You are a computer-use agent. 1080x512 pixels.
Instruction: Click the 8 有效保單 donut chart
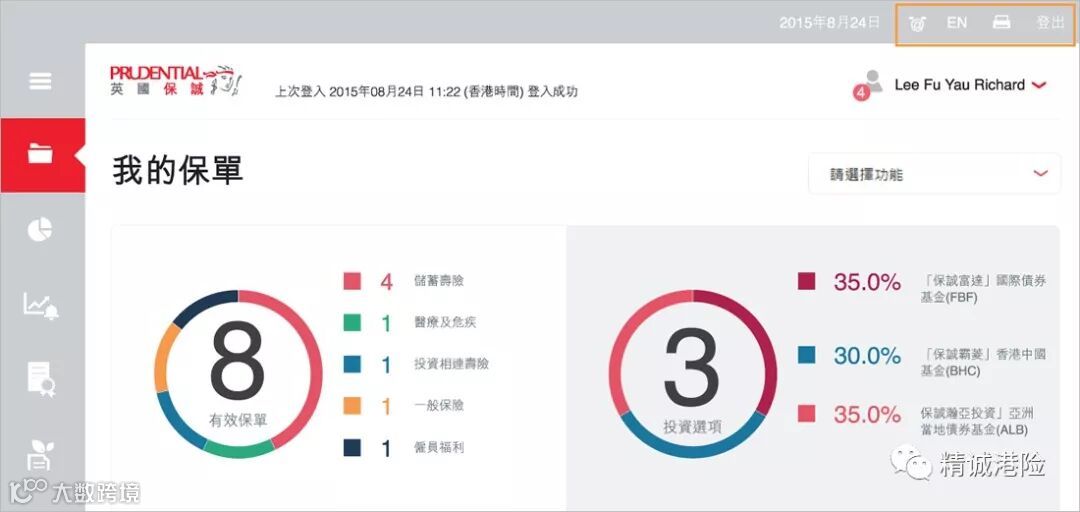click(238, 374)
